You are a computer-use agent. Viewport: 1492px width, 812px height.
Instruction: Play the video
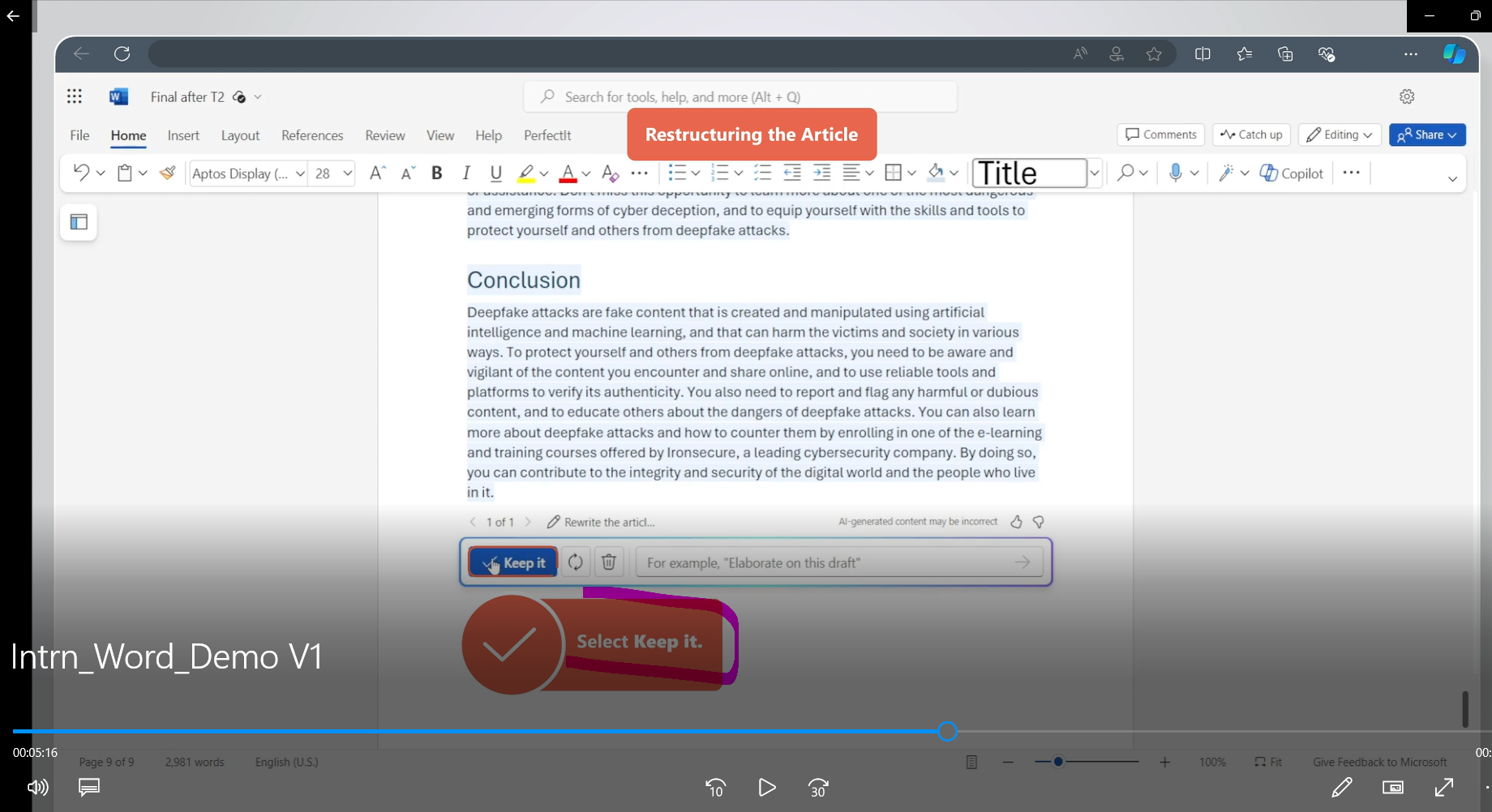click(x=766, y=788)
